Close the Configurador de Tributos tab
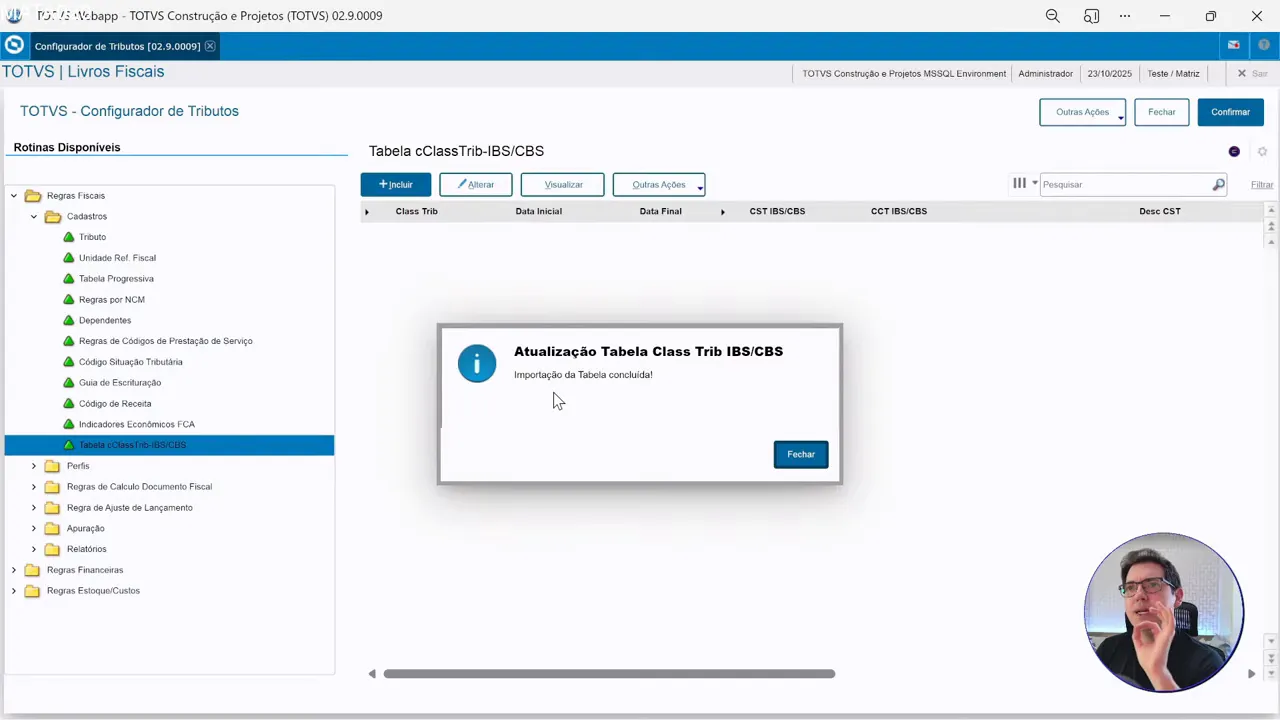 [210, 47]
